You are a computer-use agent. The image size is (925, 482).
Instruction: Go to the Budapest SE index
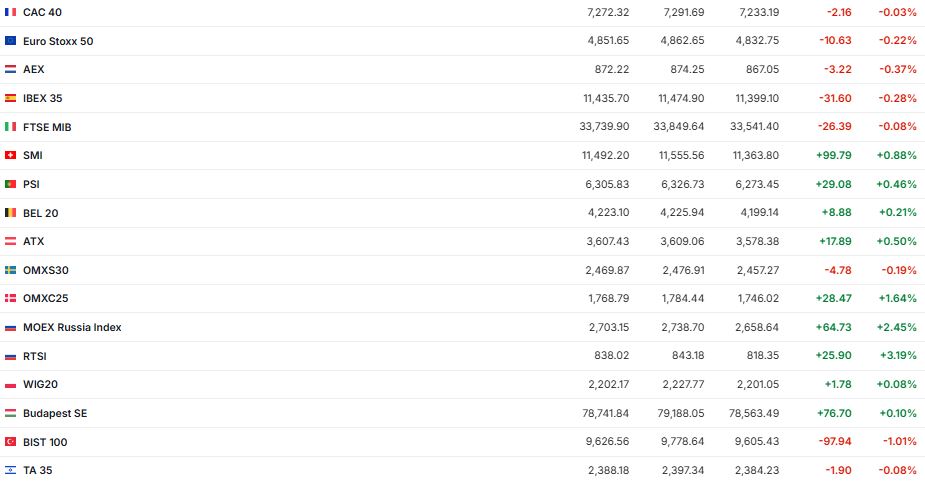click(x=55, y=413)
